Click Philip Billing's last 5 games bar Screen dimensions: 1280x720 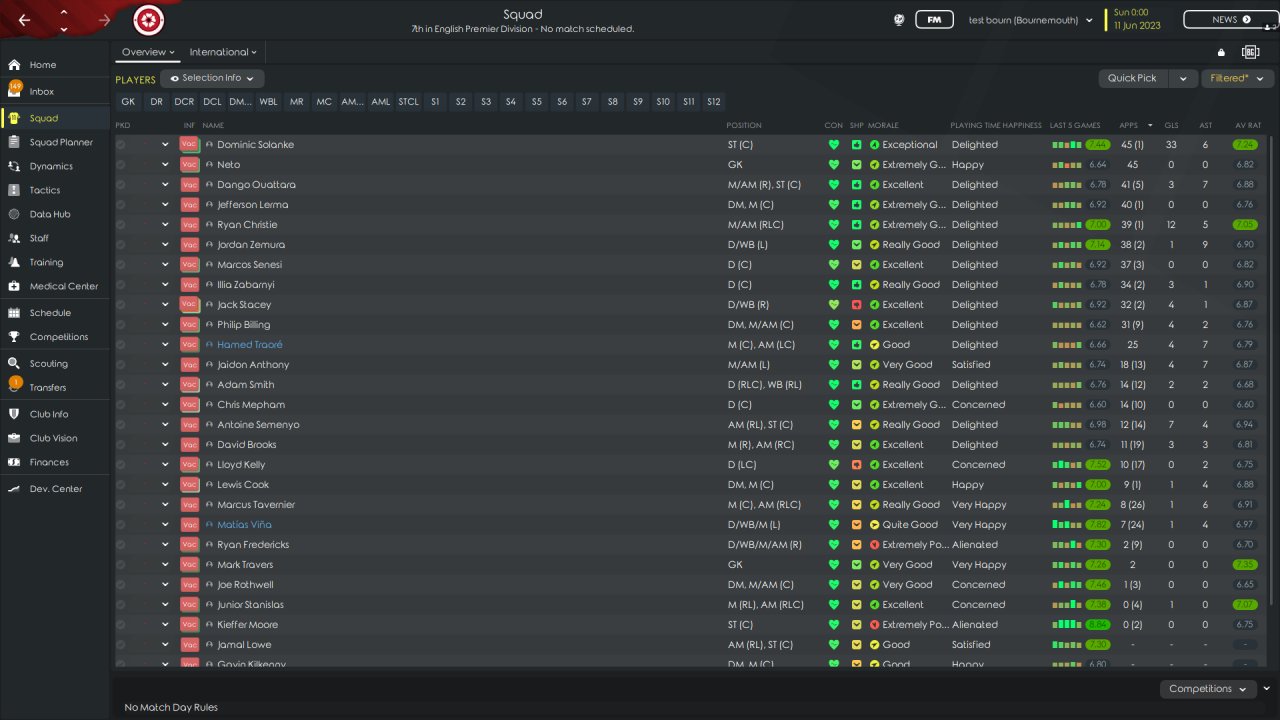pos(1066,325)
